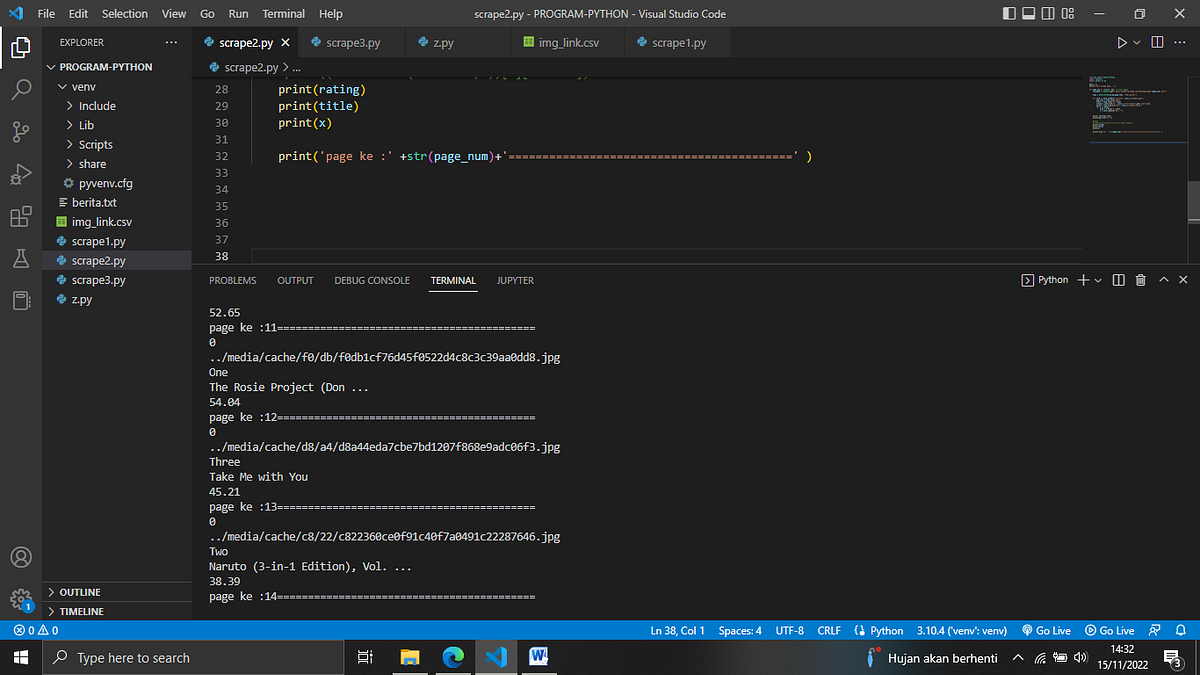Viewport: 1200px width, 675px height.
Task: Open the Manage gear menu
Action: (21, 598)
